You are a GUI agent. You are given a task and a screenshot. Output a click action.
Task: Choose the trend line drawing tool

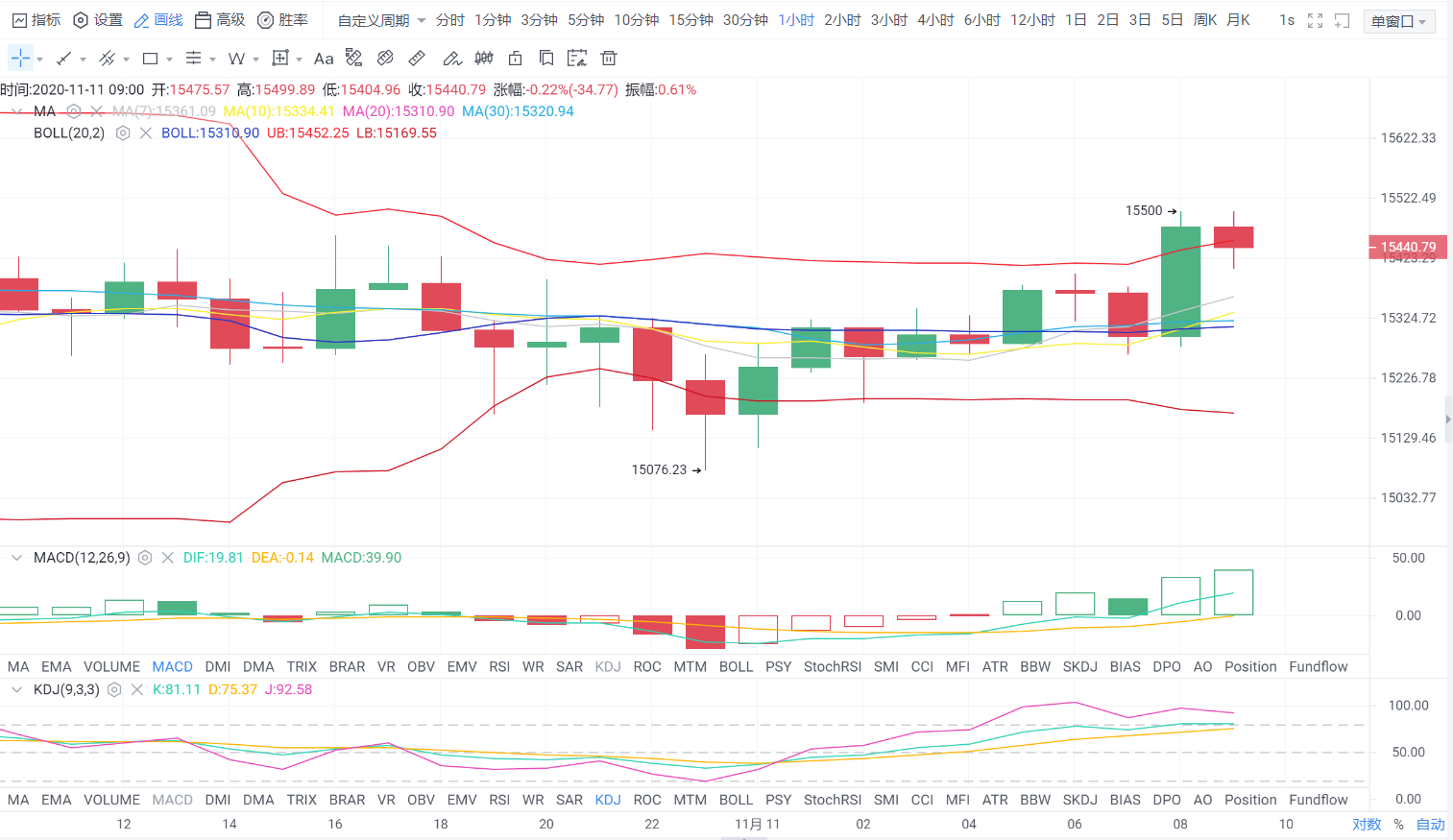[x=63, y=59]
